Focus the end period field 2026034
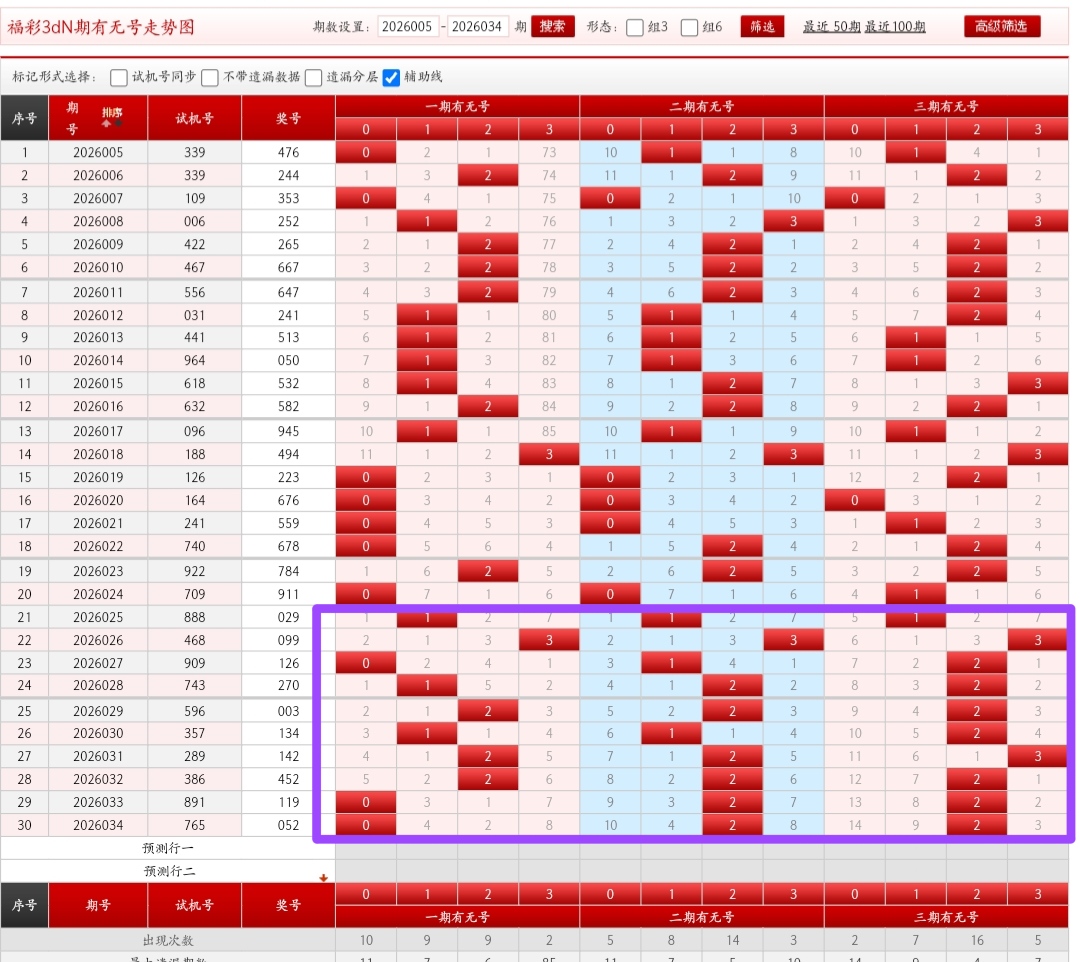The height and width of the screenshot is (962, 1080). tap(477, 27)
